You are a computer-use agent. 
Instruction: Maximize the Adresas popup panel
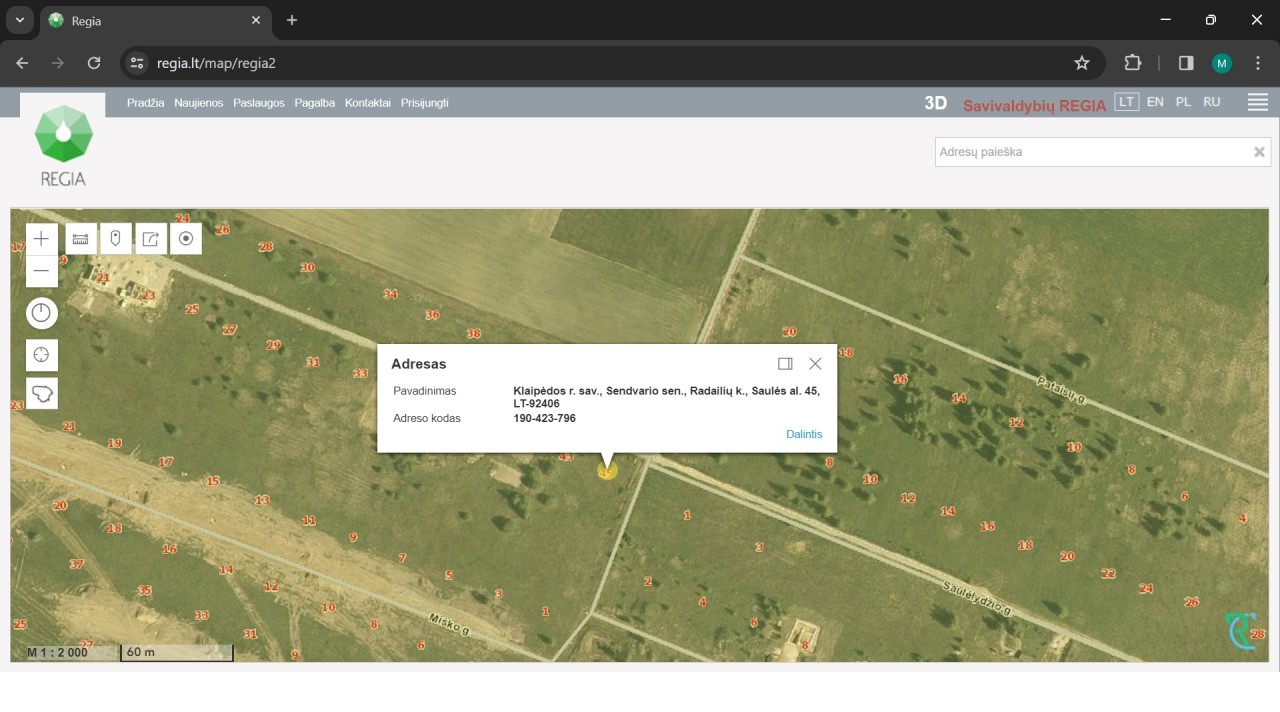pos(785,364)
